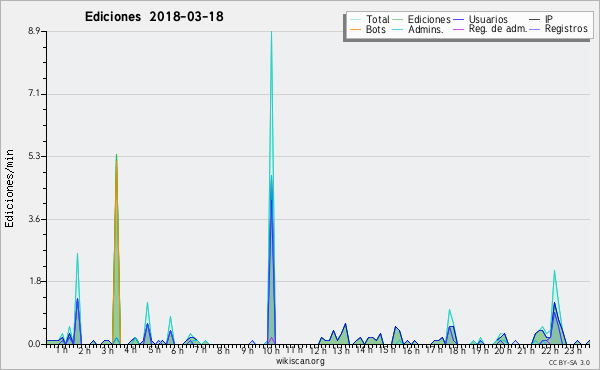Screen dimensions: 600x370
Task: Select the Ediciones legend entry
Action: click(x=429, y=19)
